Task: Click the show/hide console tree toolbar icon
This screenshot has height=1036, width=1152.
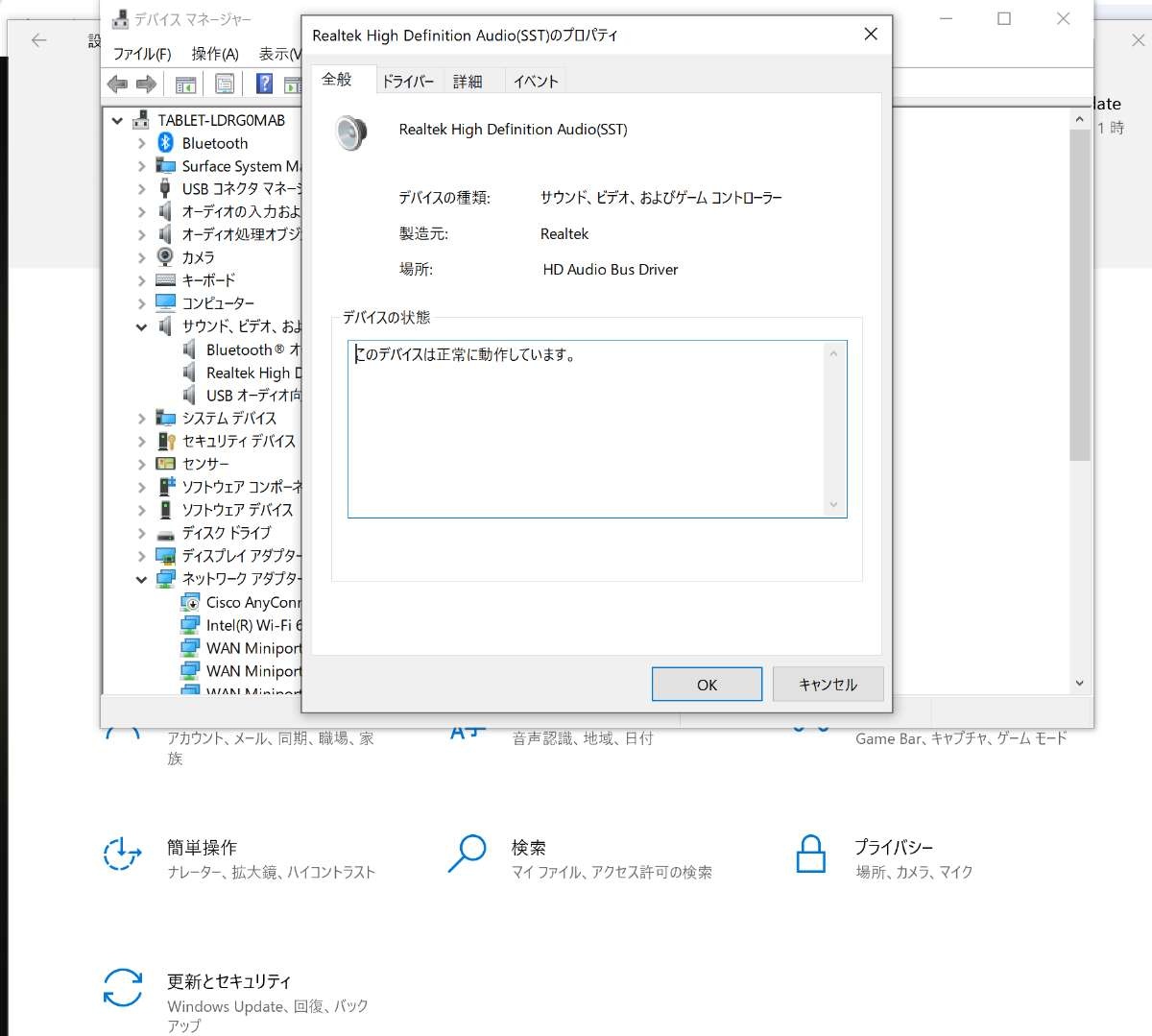Action: 185,84
